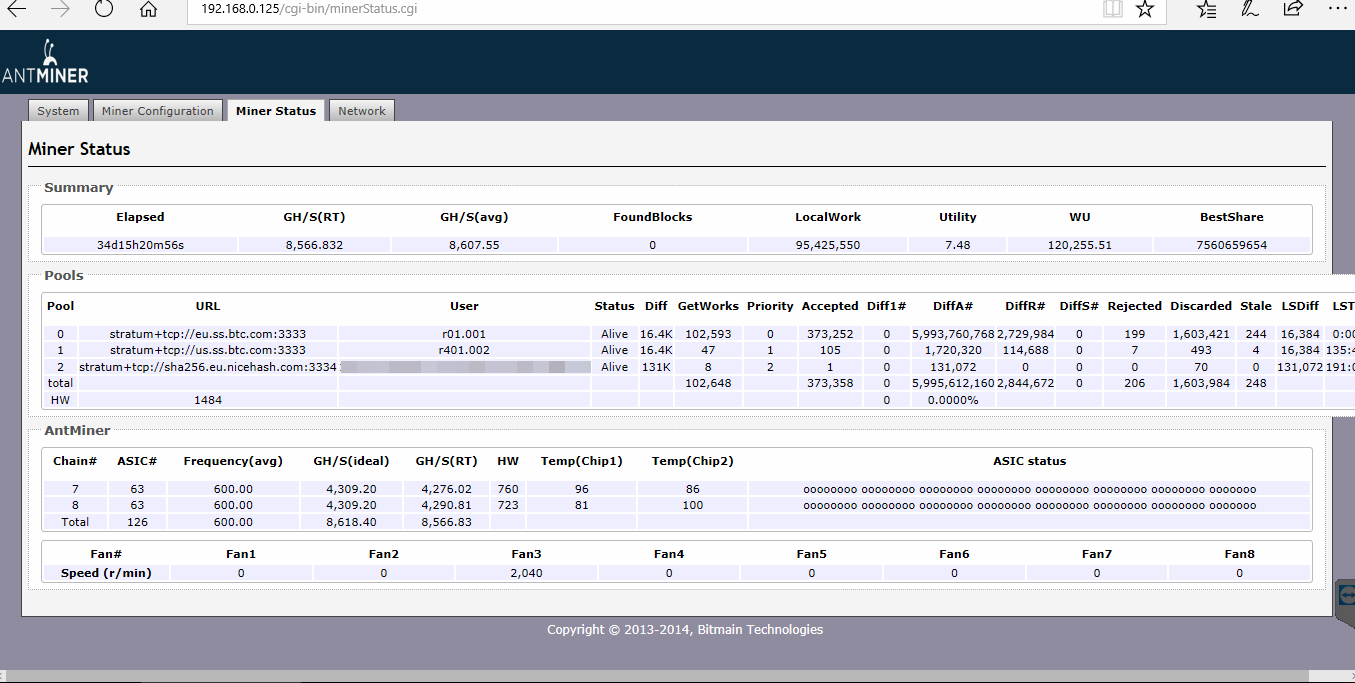Click the Accepted value 373,252
The height and width of the screenshot is (683, 1355).
click(x=830, y=334)
